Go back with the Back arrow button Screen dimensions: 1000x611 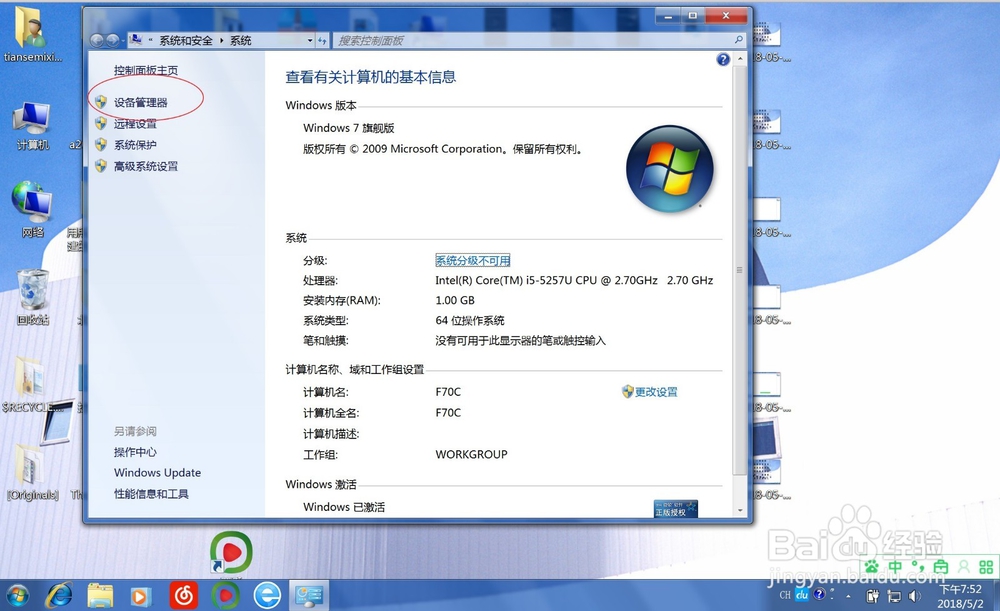pyautogui.click(x=96, y=40)
